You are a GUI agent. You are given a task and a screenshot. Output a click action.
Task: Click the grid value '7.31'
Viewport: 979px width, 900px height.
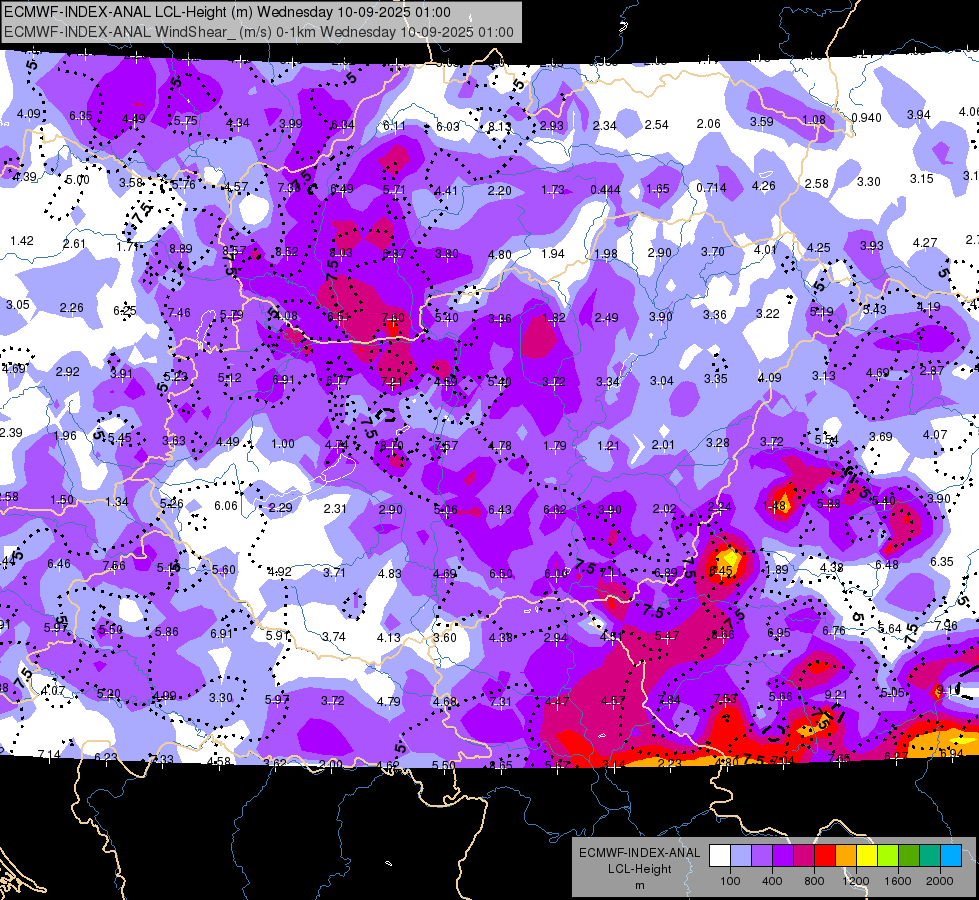[x=500, y=702]
